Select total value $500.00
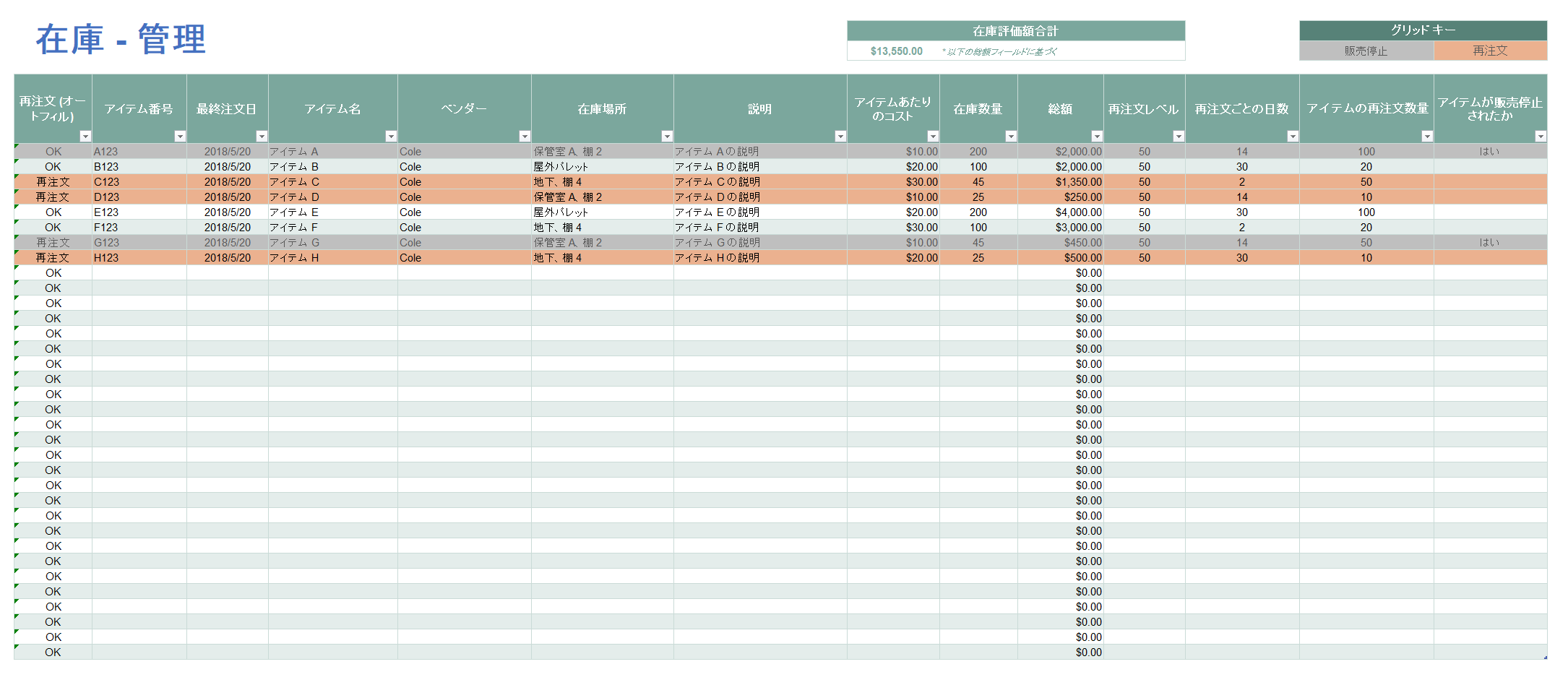Screen dimensions: 1568x685 click(x=1061, y=258)
